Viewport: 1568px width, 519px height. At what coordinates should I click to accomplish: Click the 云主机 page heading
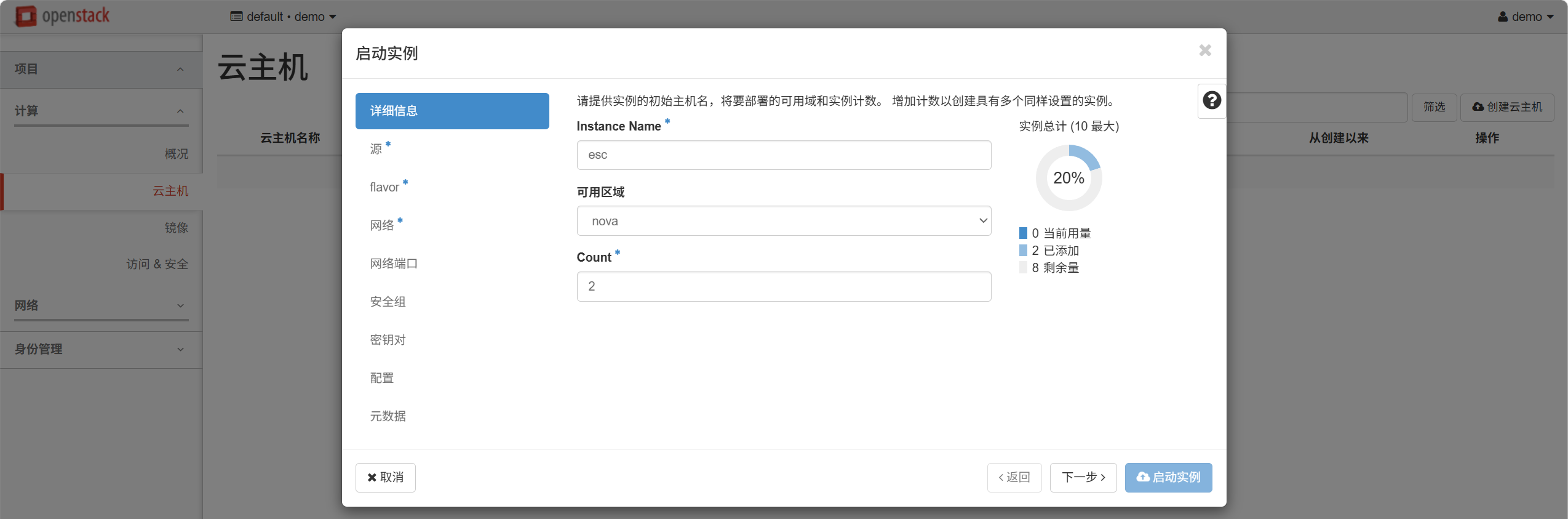[263, 67]
